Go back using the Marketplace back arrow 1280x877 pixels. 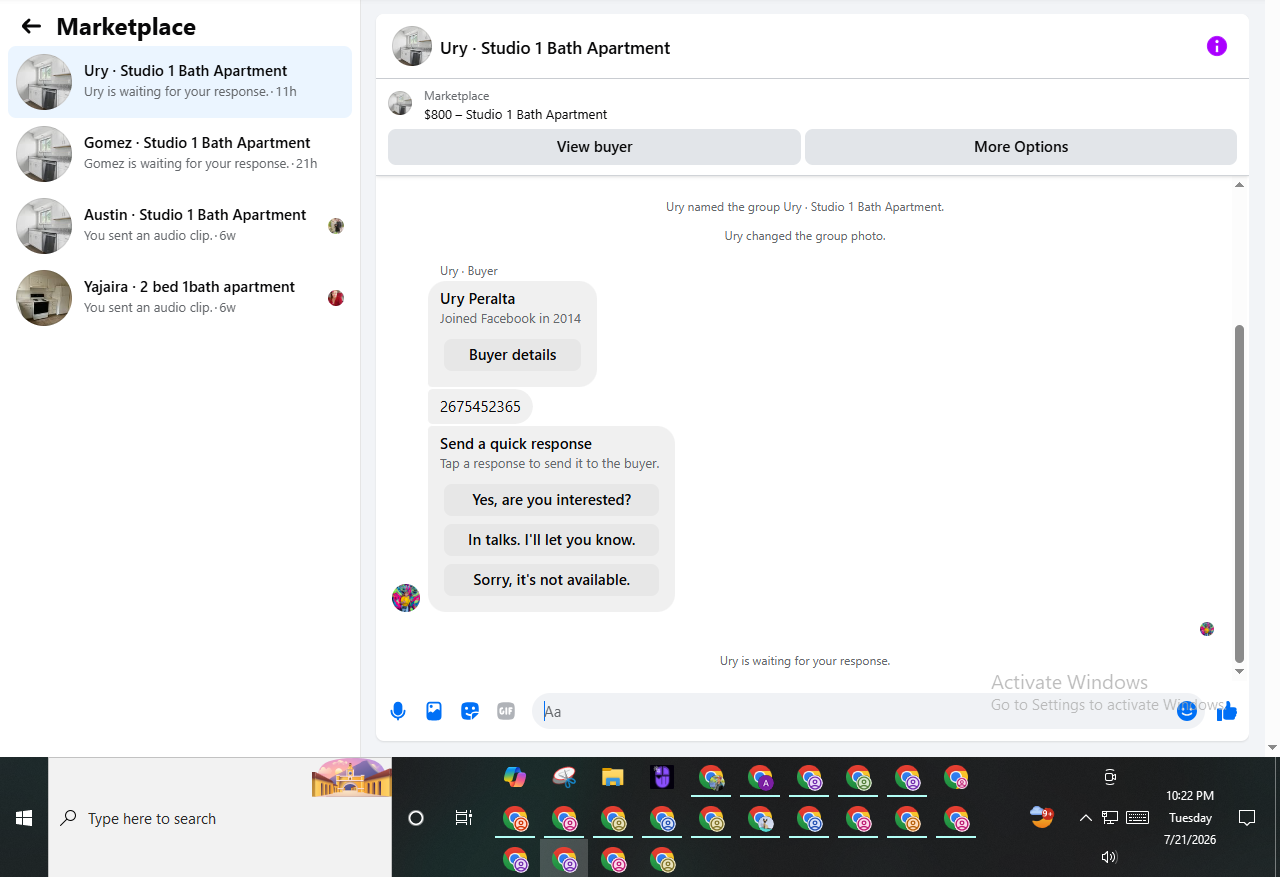[x=31, y=27]
